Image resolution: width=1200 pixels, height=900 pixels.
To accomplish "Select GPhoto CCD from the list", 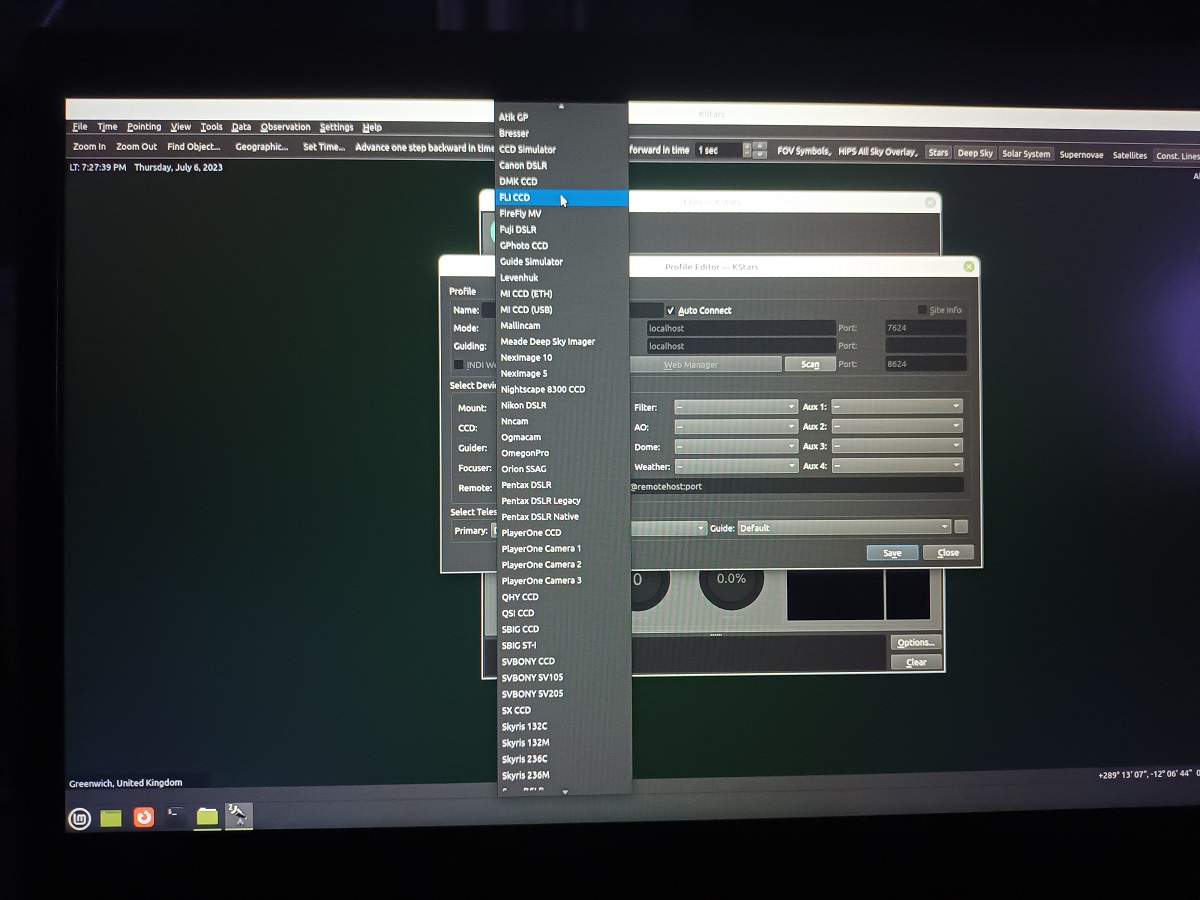I will click(562, 245).
